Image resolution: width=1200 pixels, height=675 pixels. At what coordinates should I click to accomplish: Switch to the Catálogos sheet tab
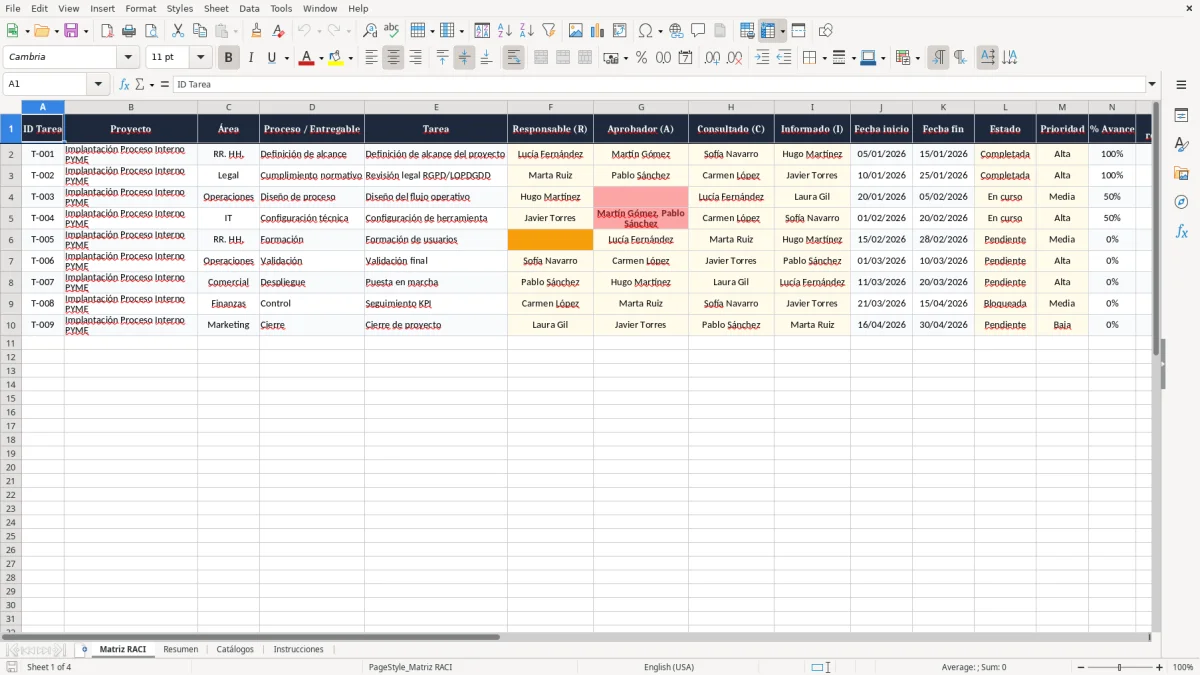(236, 650)
